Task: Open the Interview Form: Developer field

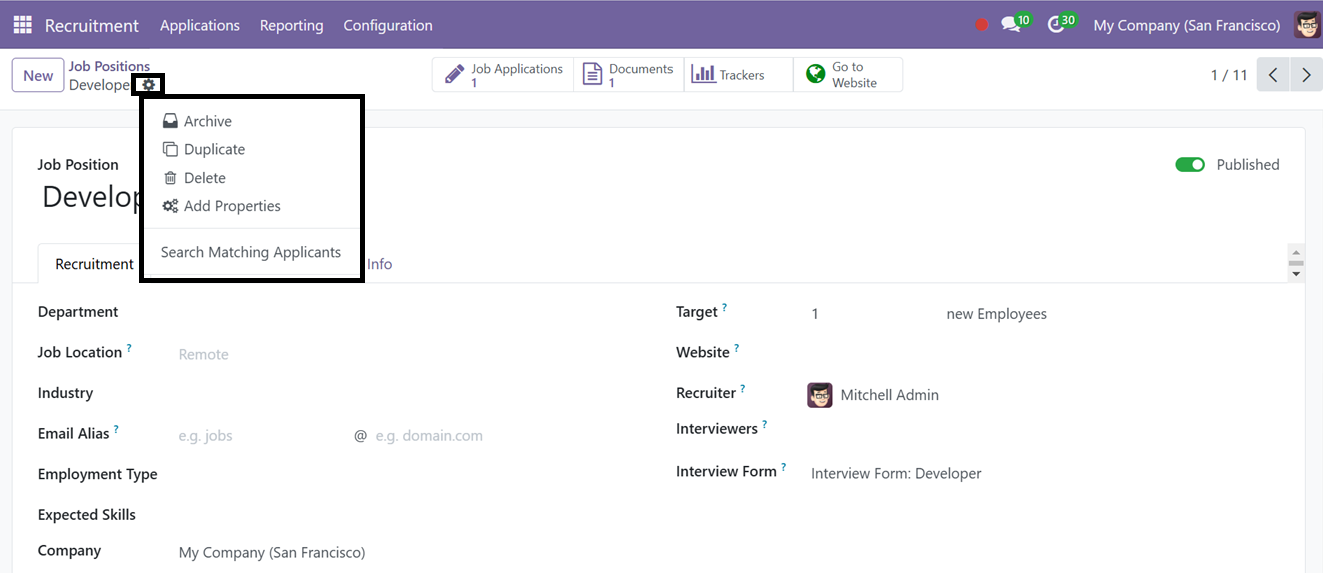Action: click(1045, 474)
